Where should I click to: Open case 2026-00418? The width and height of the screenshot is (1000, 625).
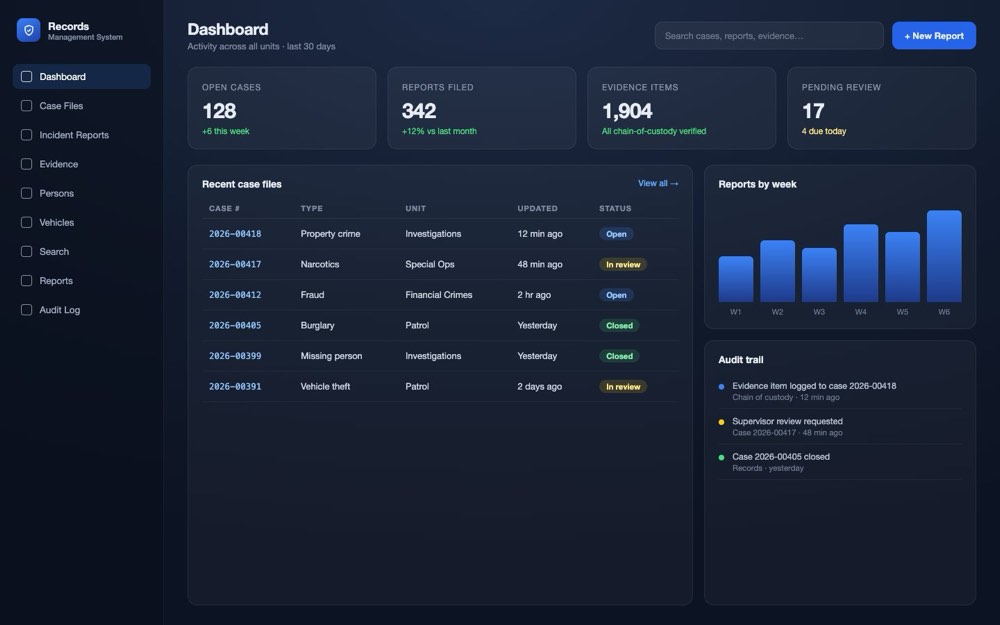[235, 234]
